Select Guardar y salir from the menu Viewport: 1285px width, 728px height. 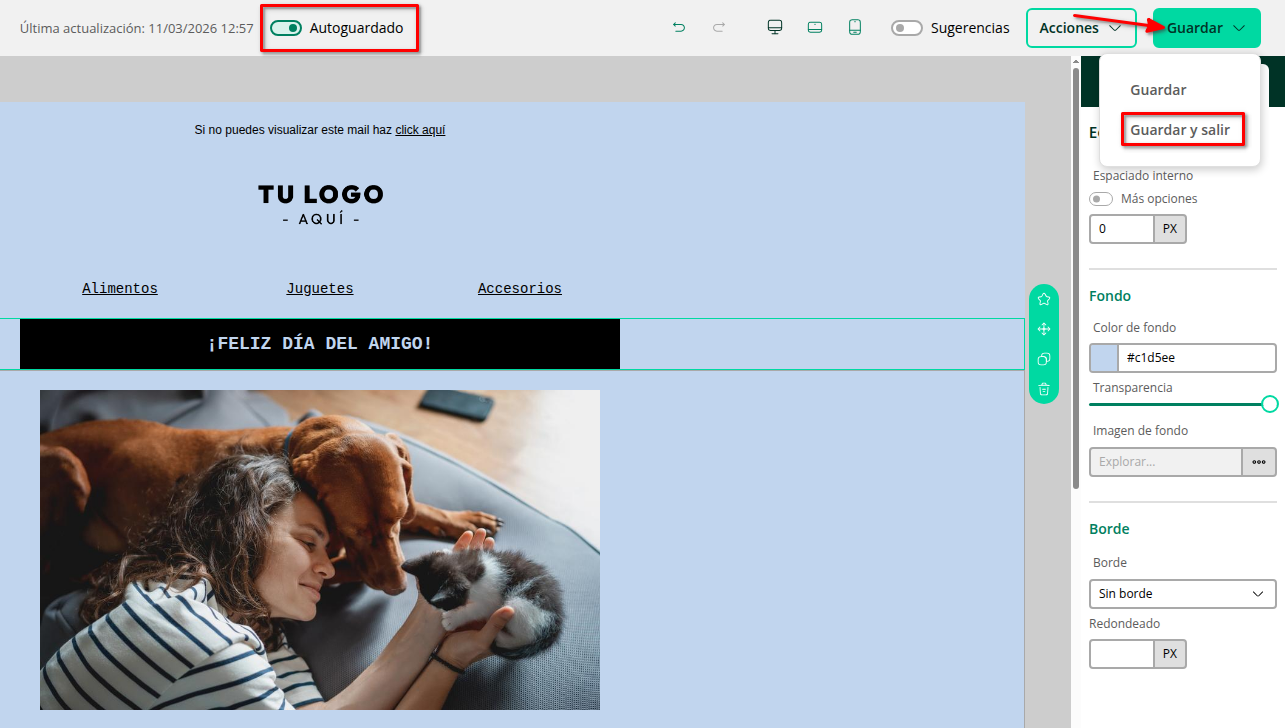click(1183, 129)
